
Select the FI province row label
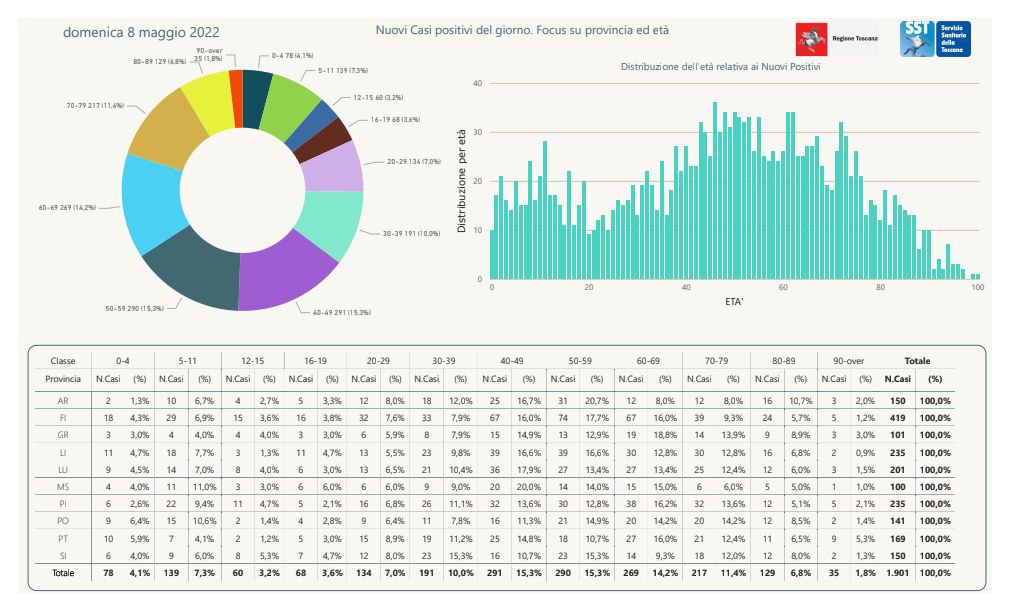click(x=63, y=417)
